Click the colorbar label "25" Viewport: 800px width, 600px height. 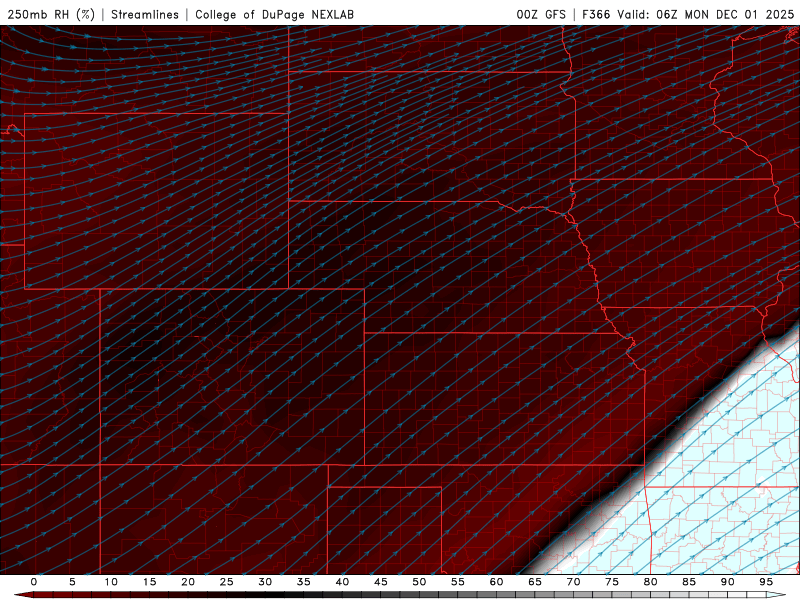click(x=227, y=582)
